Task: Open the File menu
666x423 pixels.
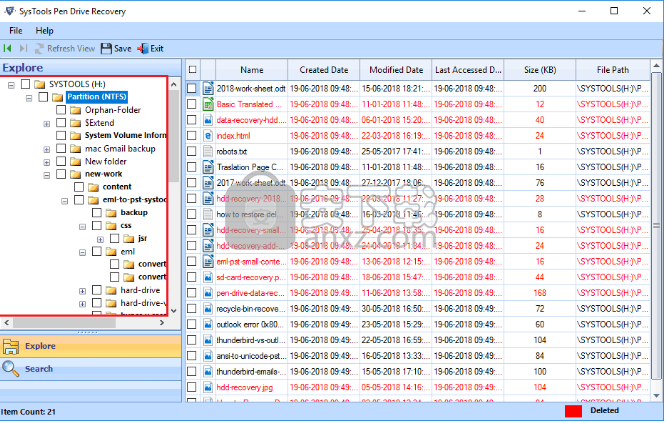Action: 16,31
